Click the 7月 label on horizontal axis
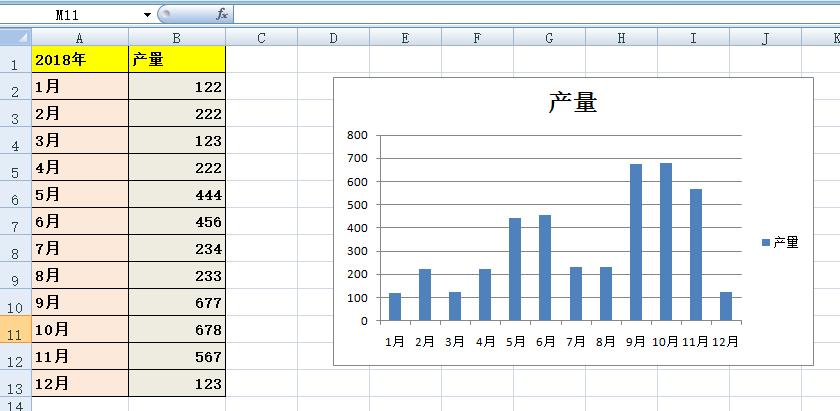This screenshot has width=840, height=411. [575, 341]
